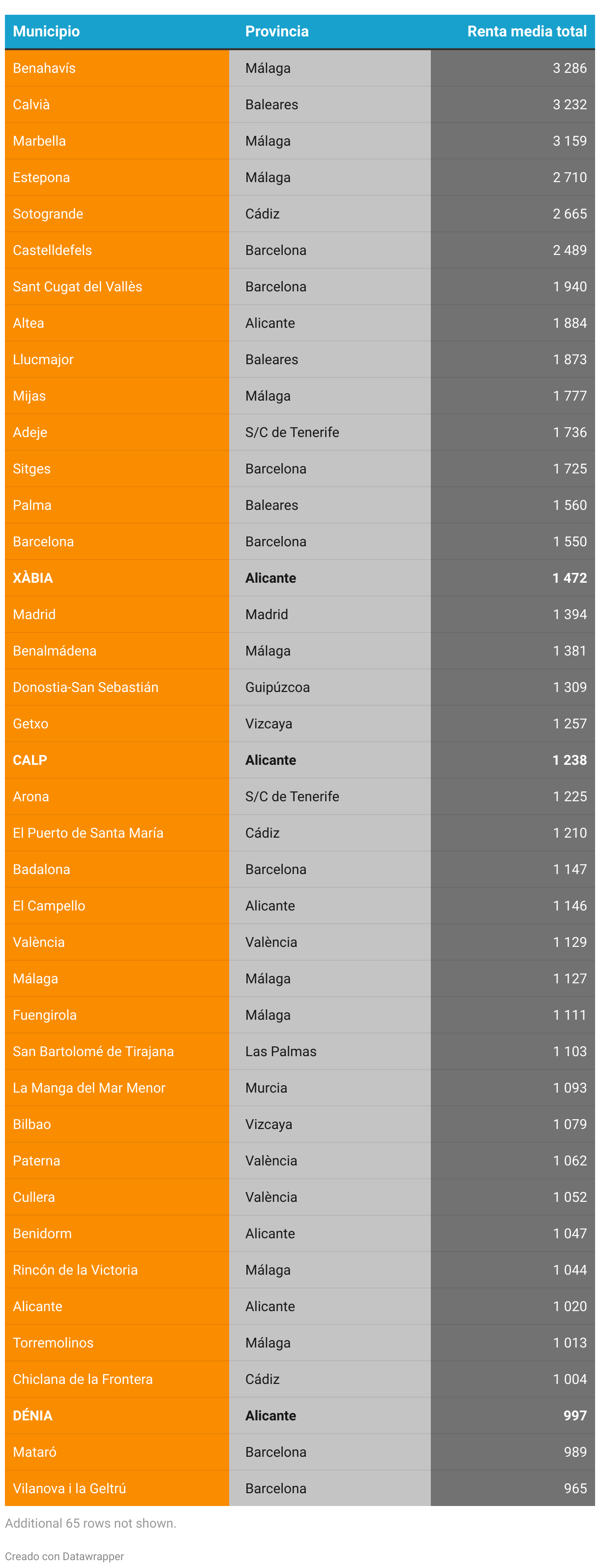600x1568 pixels.
Task: Select the XÀBIA row name
Action: (x=33, y=578)
